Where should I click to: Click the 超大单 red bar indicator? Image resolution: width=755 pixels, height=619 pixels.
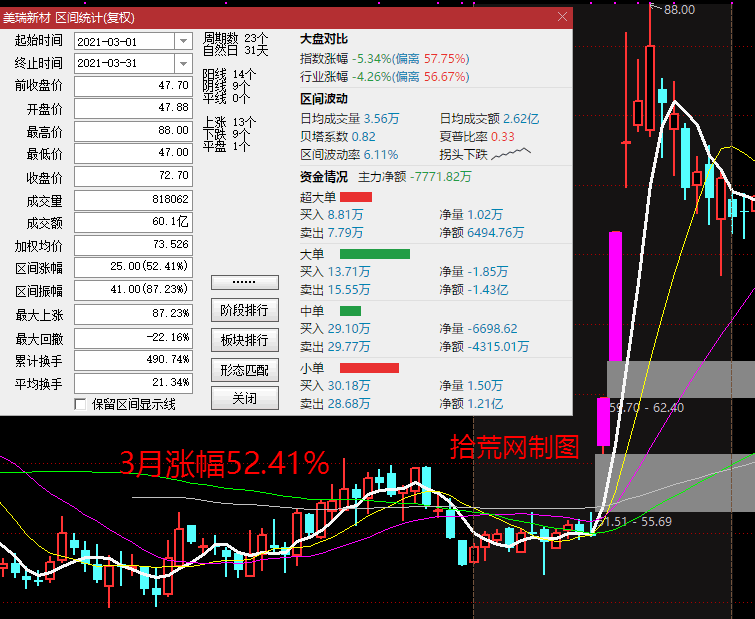tap(356, 197)
